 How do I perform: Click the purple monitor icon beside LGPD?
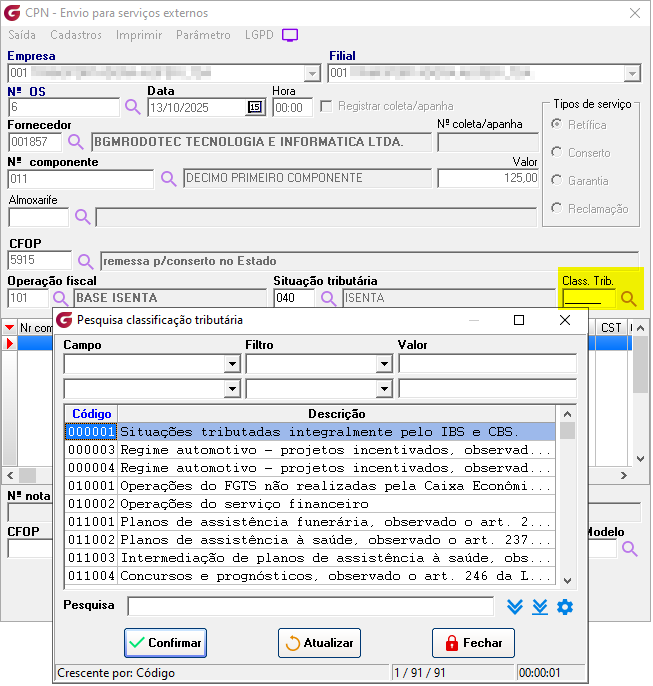(290, 35)
